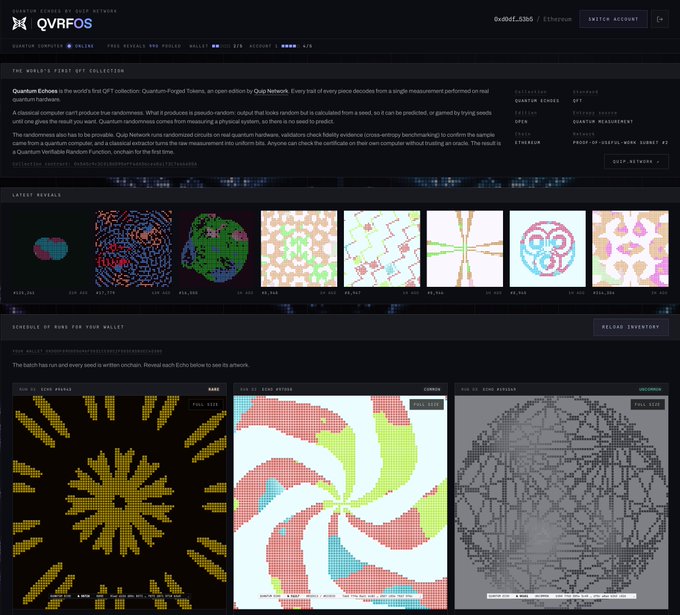Open the Quip Network link in the description
The height and width of the screenshot is (615, 680).
pos(271,91)
